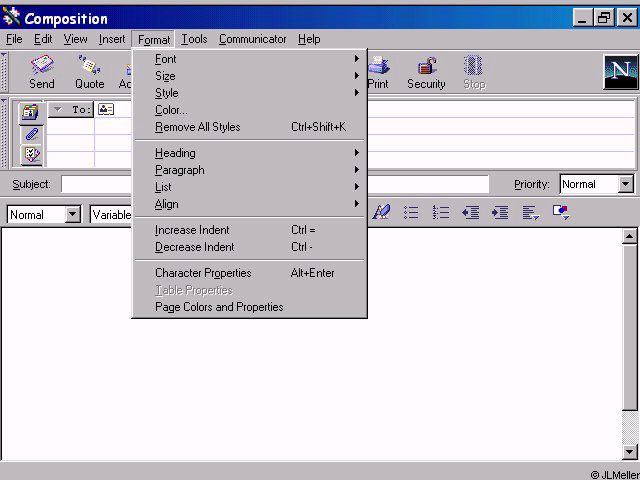This screenshot has height=480, width=640.
Task: Click the Send toolbar icon
Action: (42, 72)
